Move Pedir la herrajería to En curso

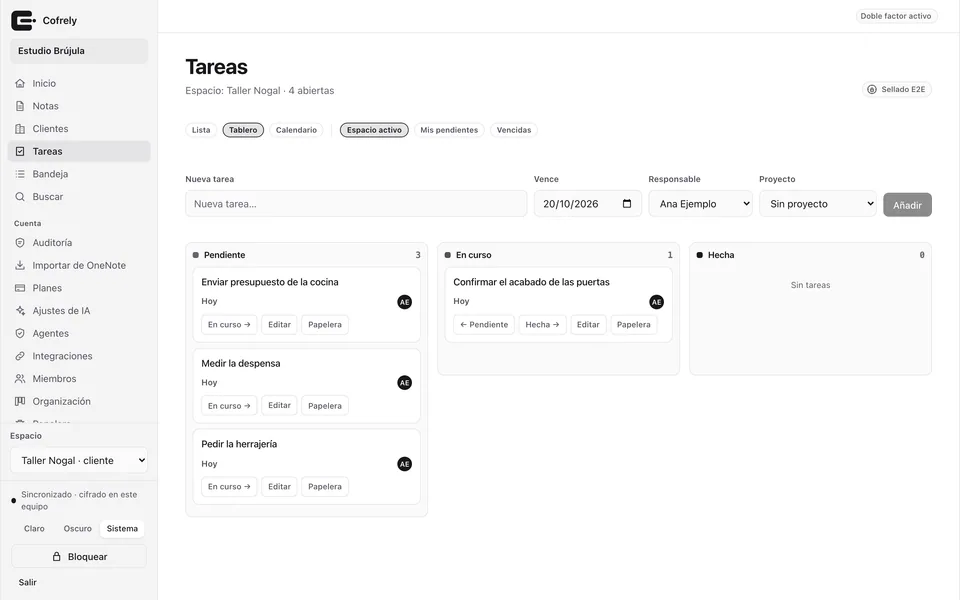tap(229, 487)
